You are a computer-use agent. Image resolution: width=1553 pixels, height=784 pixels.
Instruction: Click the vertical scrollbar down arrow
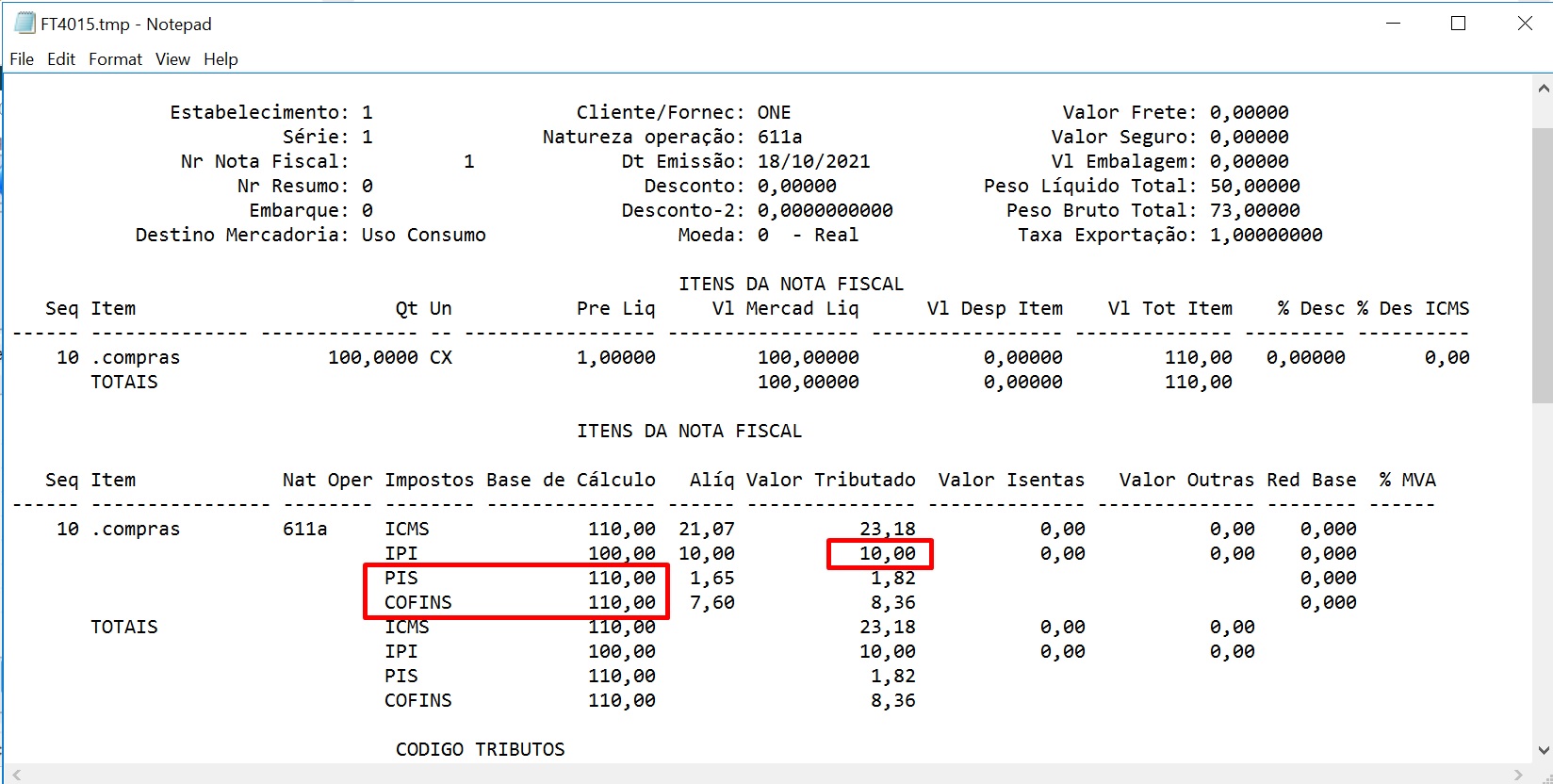point(1544,751)
